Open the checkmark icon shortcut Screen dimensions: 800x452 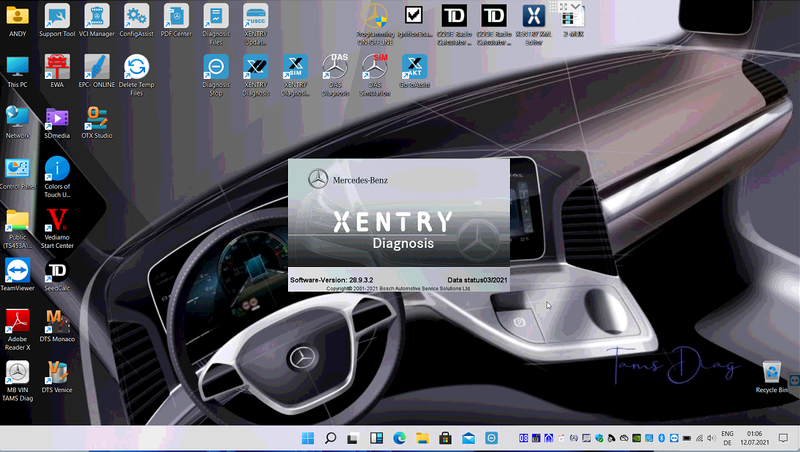pyautogui.click(x=414, y=20)
